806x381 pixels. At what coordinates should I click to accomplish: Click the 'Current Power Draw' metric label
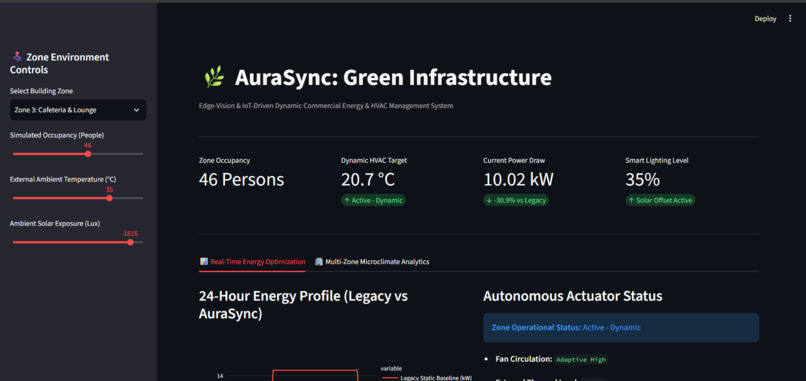[514, 160]
